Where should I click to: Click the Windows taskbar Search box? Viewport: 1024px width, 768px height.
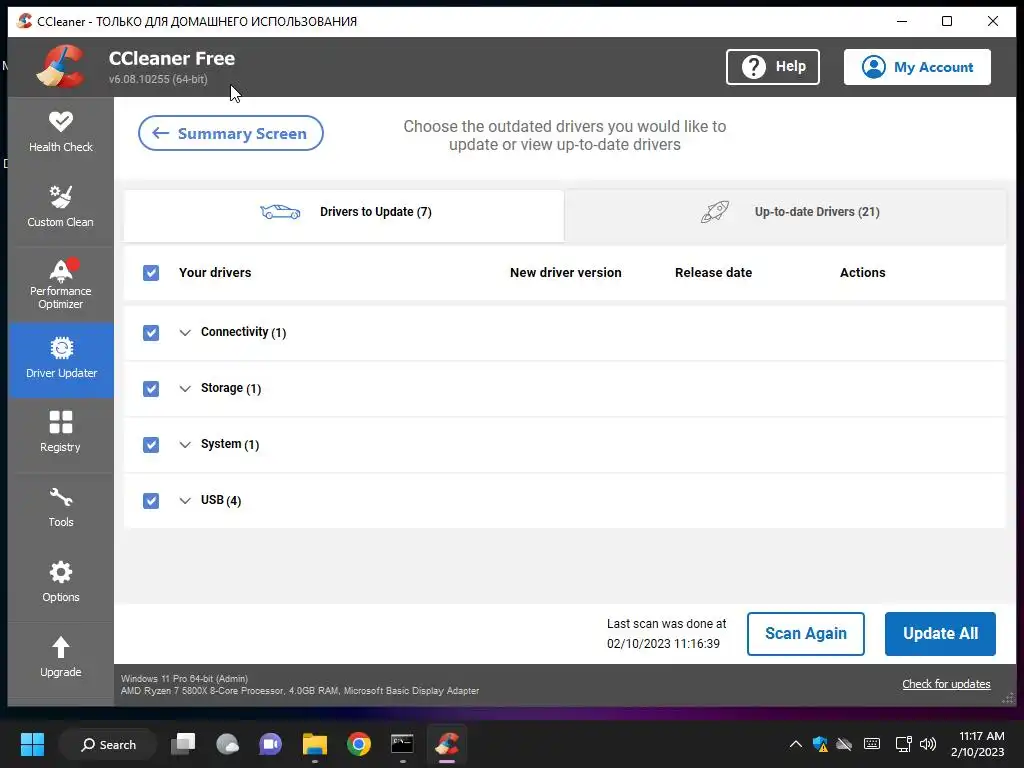(x=108, y=744)
